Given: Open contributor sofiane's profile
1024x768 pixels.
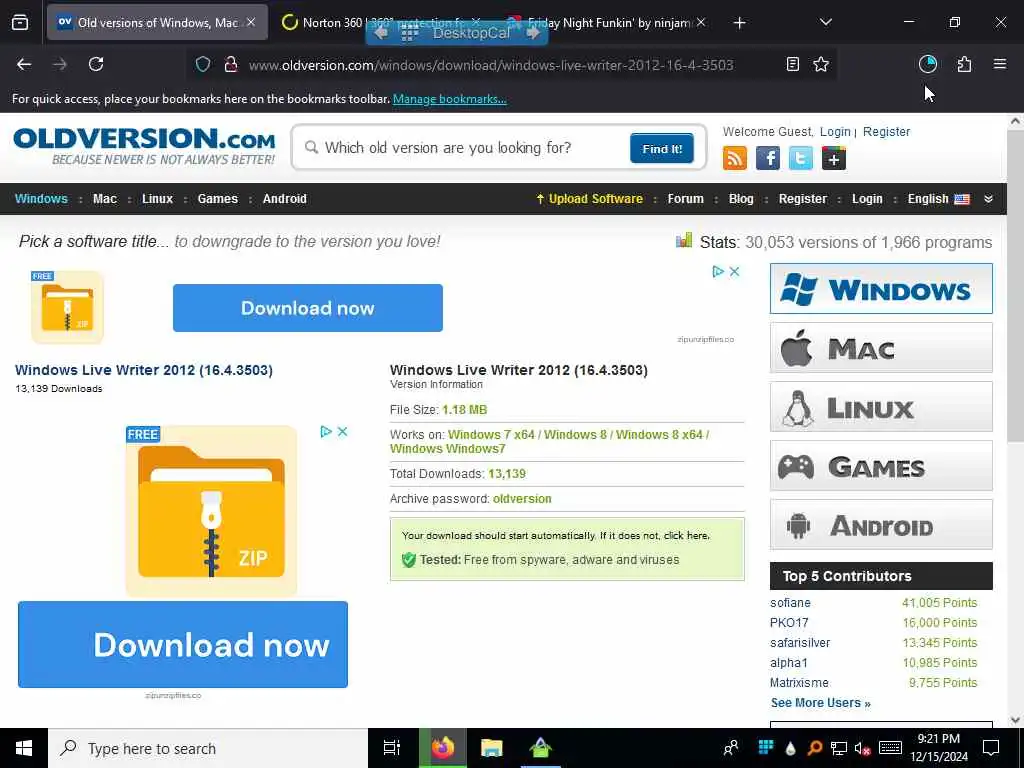Looking at the screenshot, I should click(790, 603).
